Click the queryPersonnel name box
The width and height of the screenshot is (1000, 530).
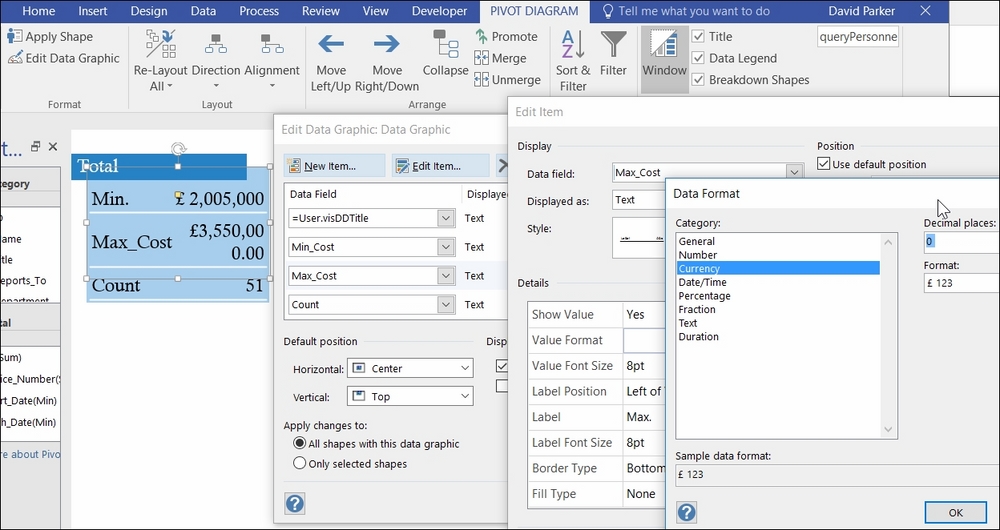click(858, 37)
